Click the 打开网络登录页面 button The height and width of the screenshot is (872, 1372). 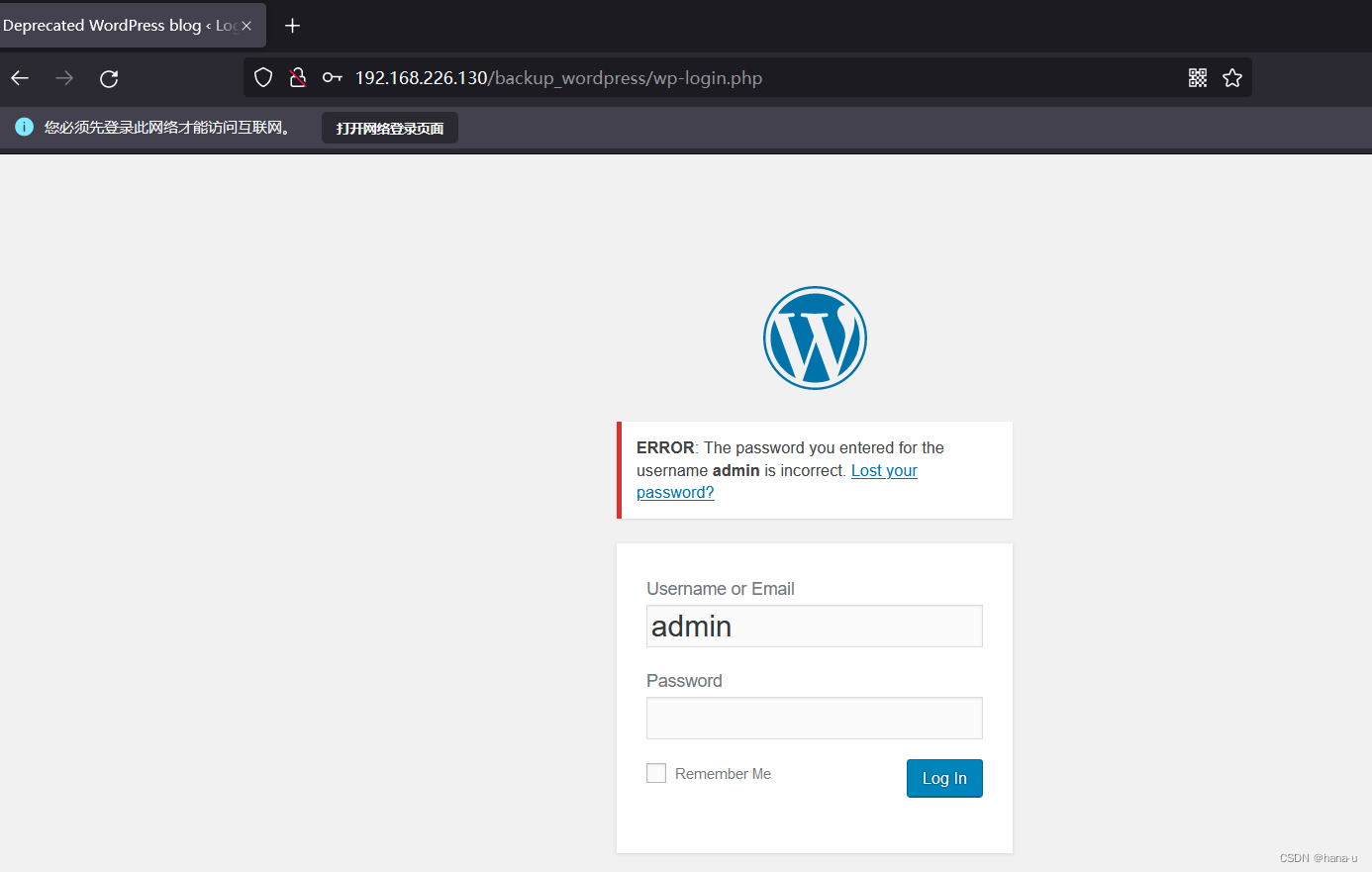[390, 128]
